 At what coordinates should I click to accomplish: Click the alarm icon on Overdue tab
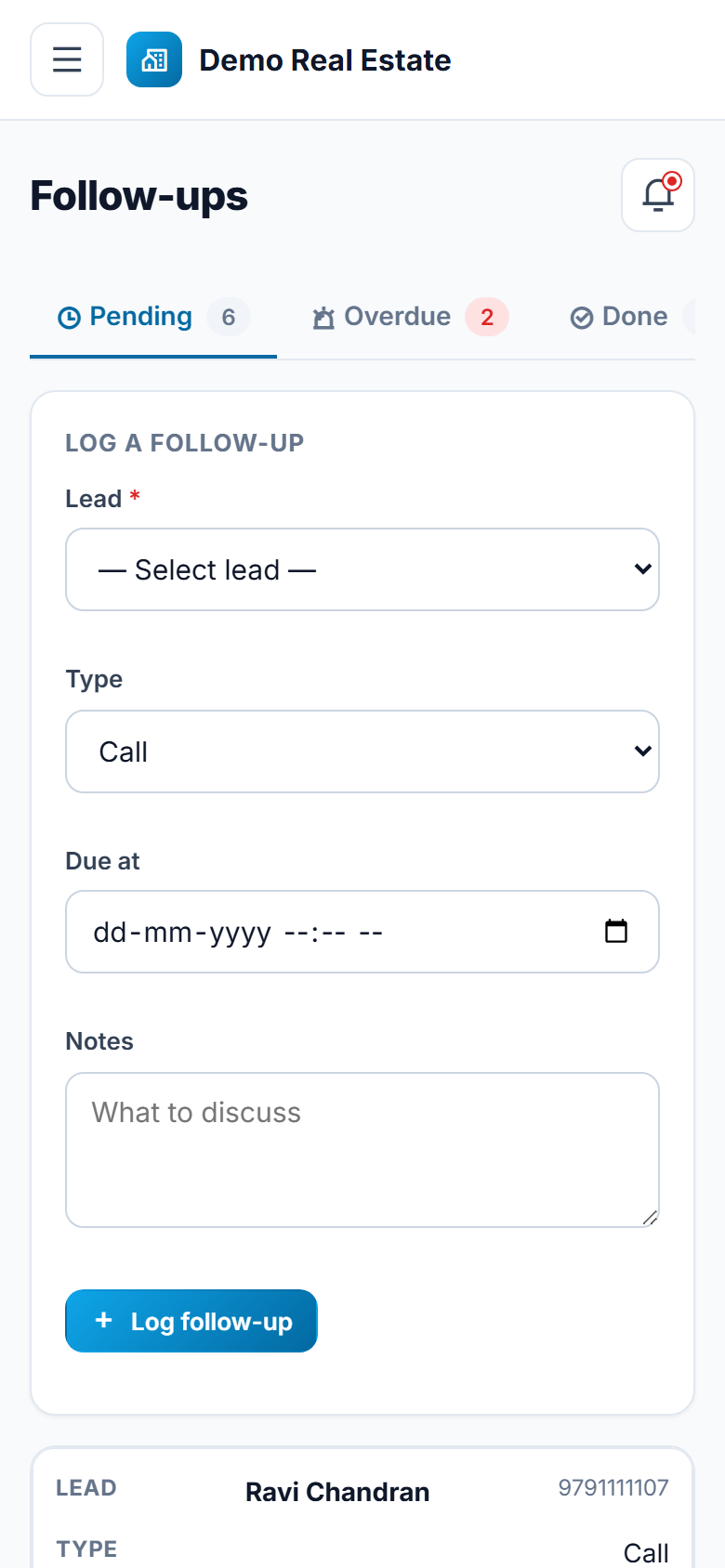[323, 318]
